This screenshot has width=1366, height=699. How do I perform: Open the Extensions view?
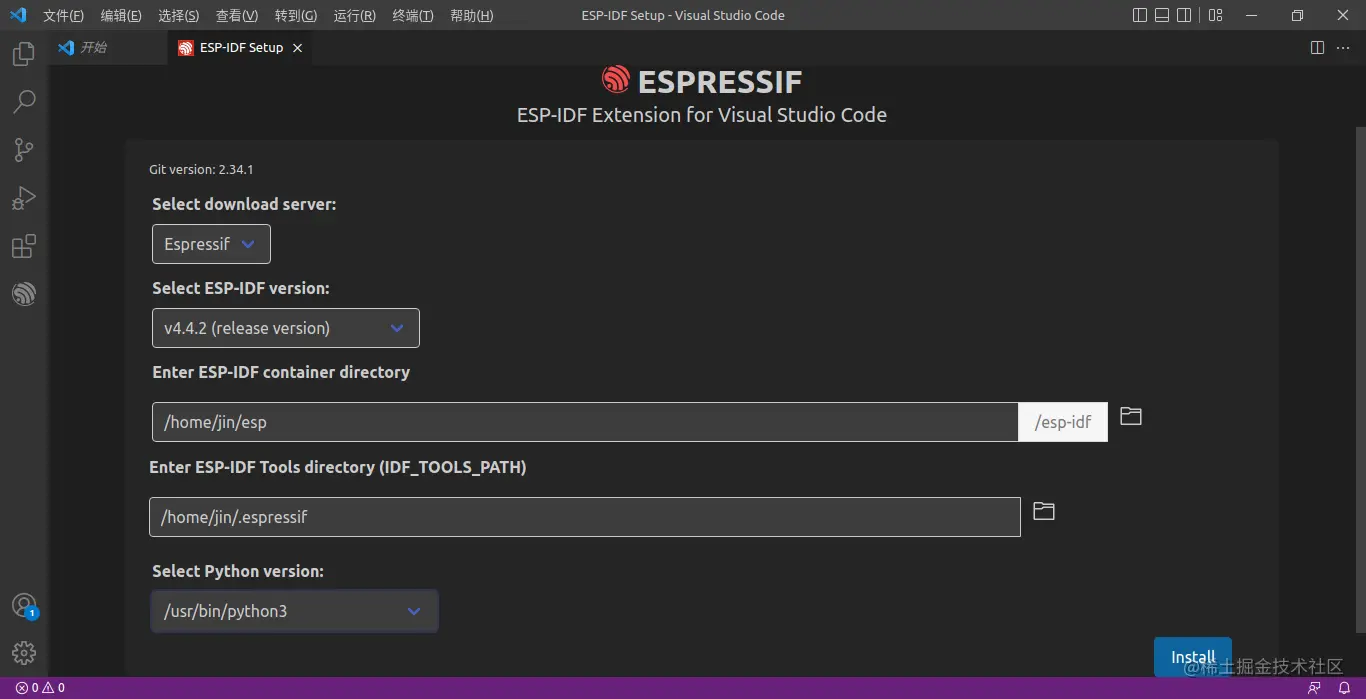point(24,246)
